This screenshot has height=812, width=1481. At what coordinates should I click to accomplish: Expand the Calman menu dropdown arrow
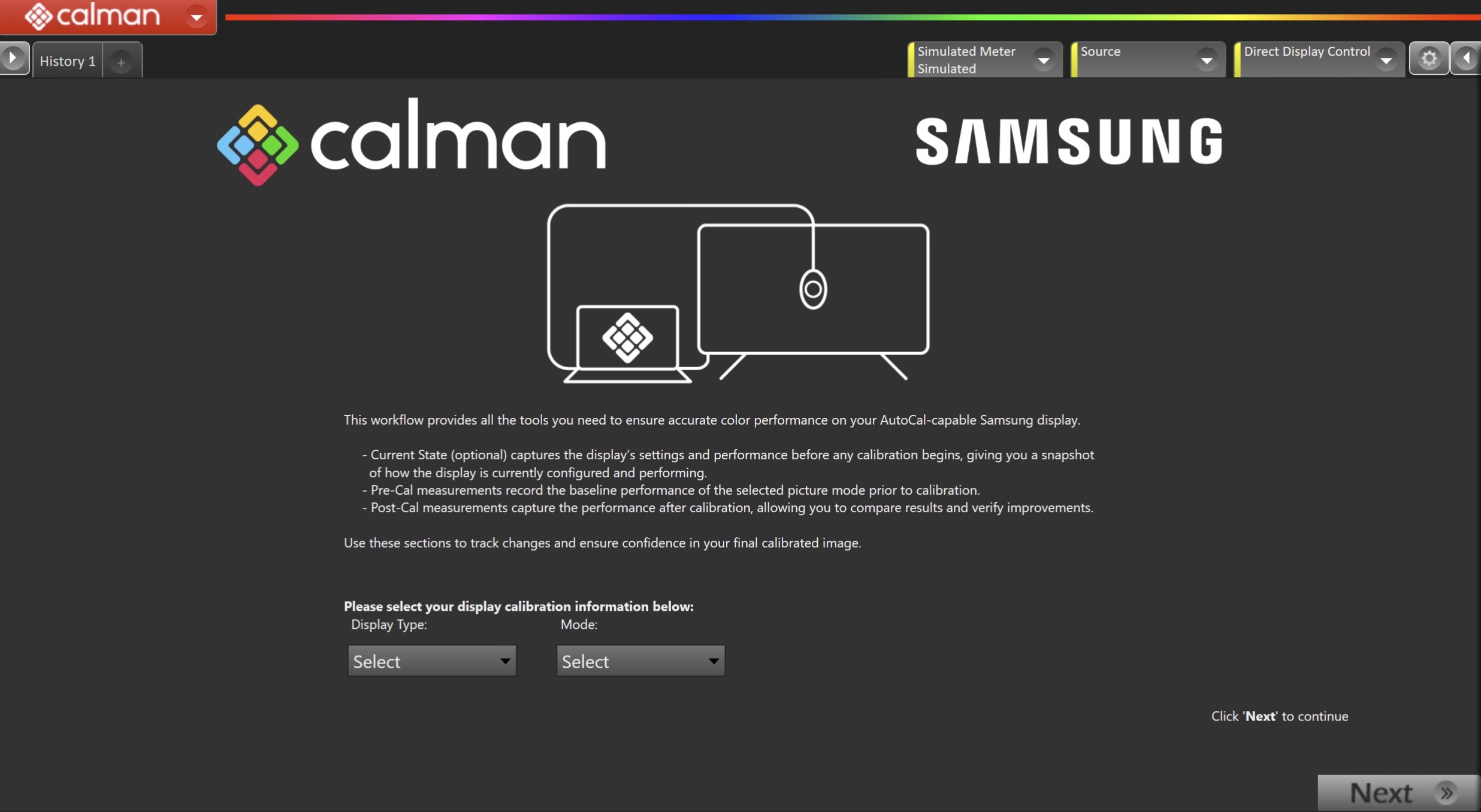click(x=197, y=17)
